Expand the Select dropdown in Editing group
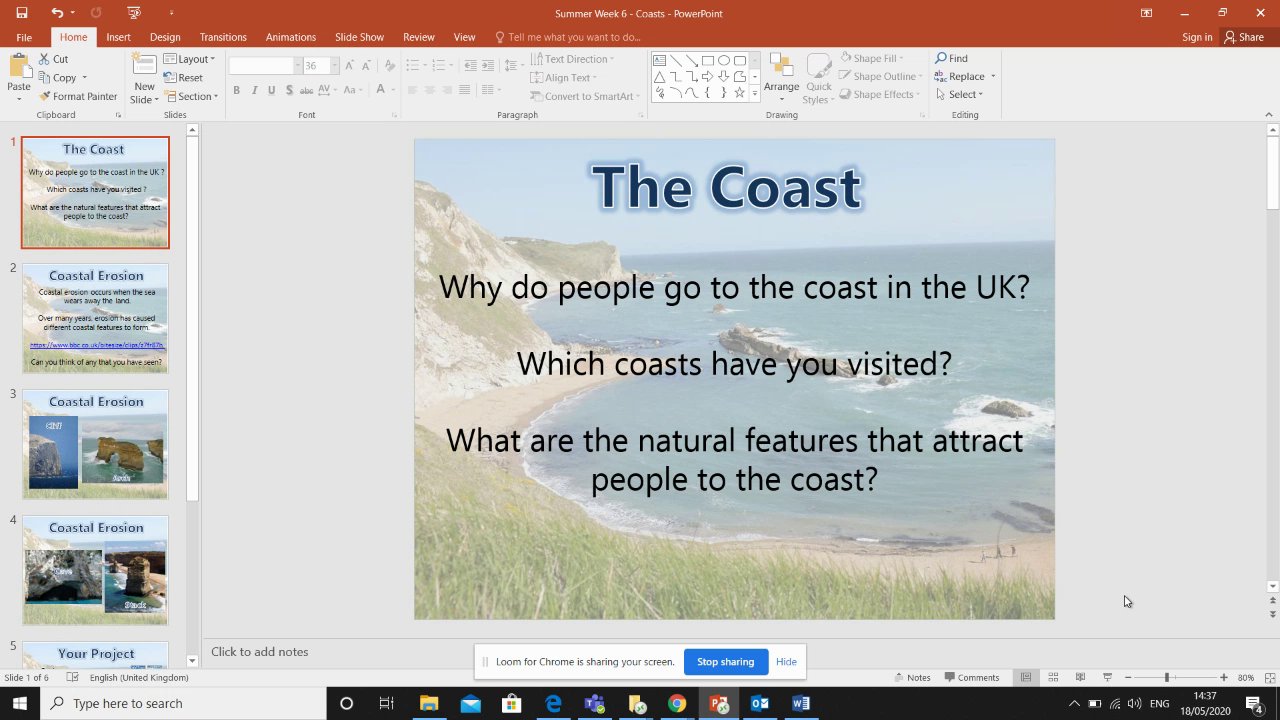The height and width of the screenshot is (720, 1280). click(960, 95)
